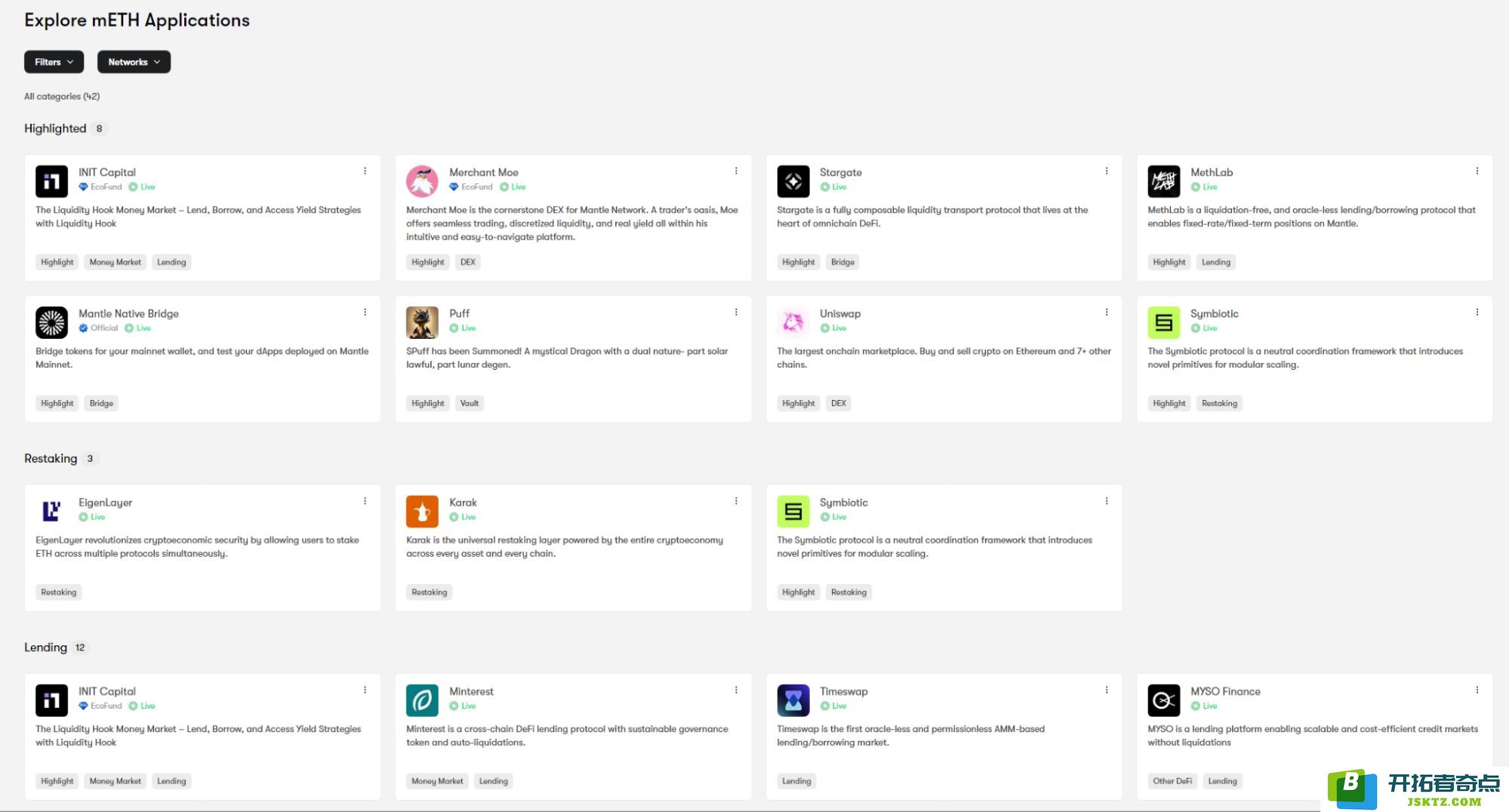The height and width of the screenshot is (812, 1509).
Task: Open the EigenLayer app title
Action: coord(106,503)
